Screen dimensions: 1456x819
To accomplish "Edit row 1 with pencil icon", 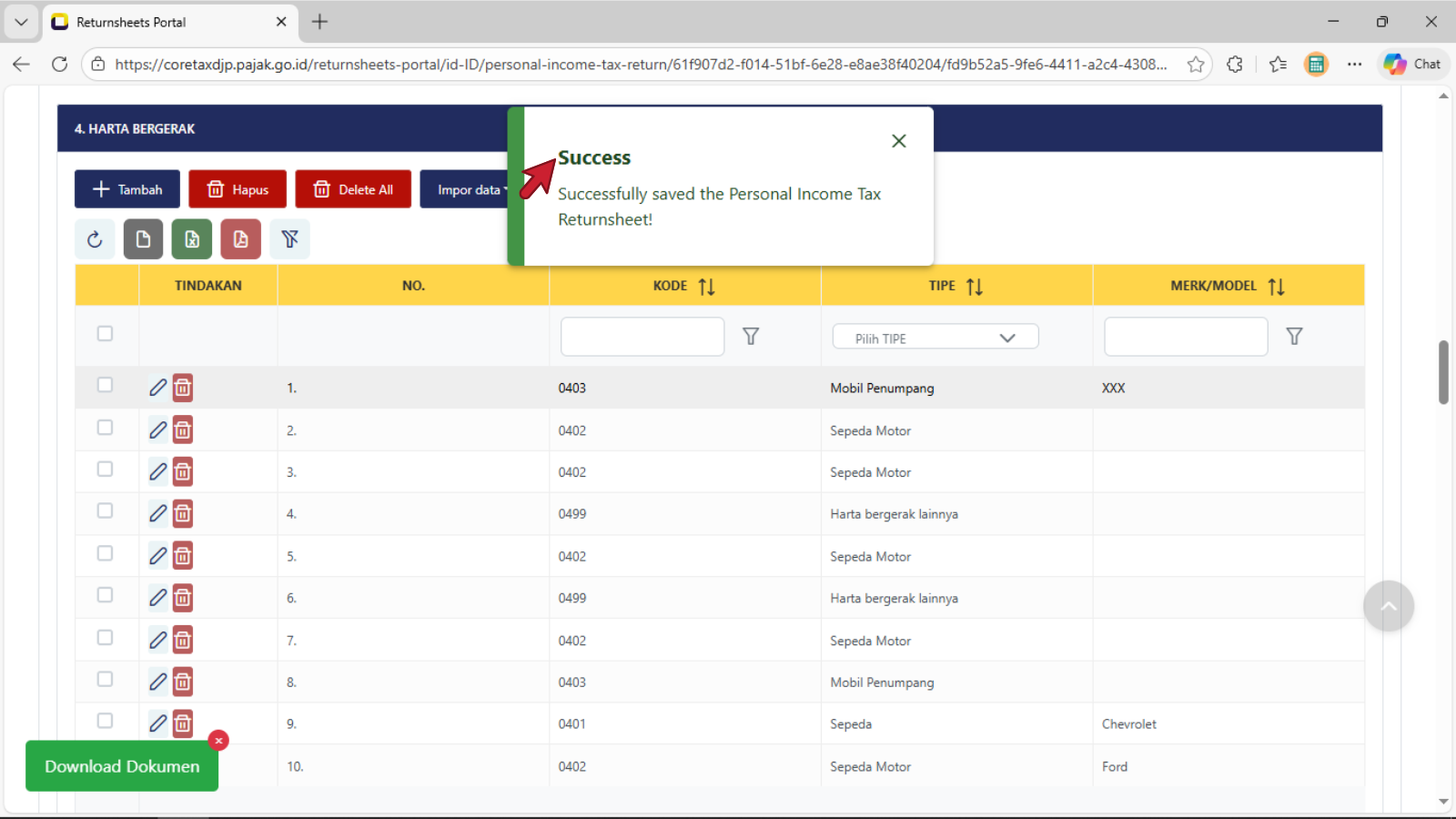I will [157, 388].
